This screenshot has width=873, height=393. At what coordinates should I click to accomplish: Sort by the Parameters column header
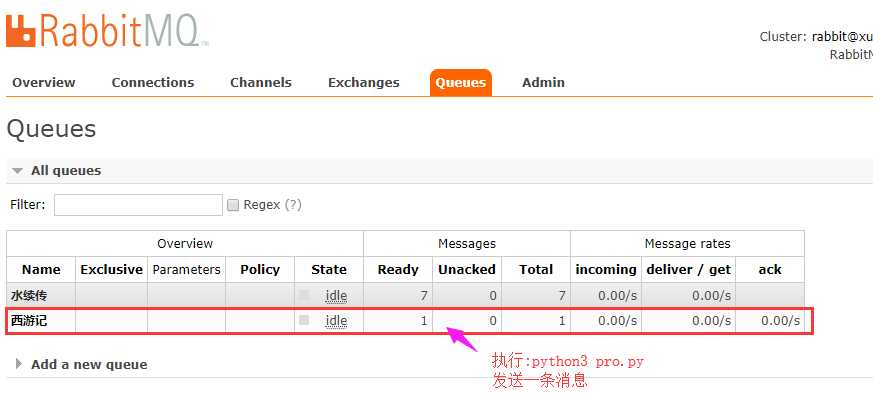pyautogui.click(x=187, y=269)
